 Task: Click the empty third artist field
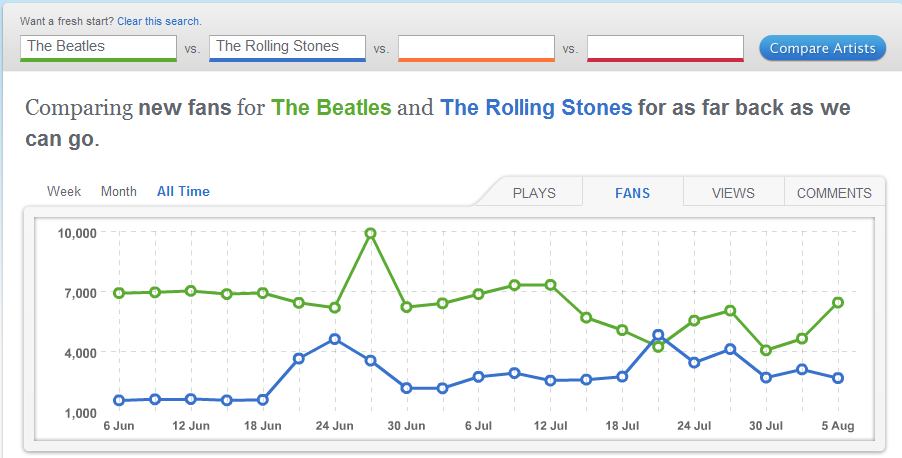tap(476, 47)
